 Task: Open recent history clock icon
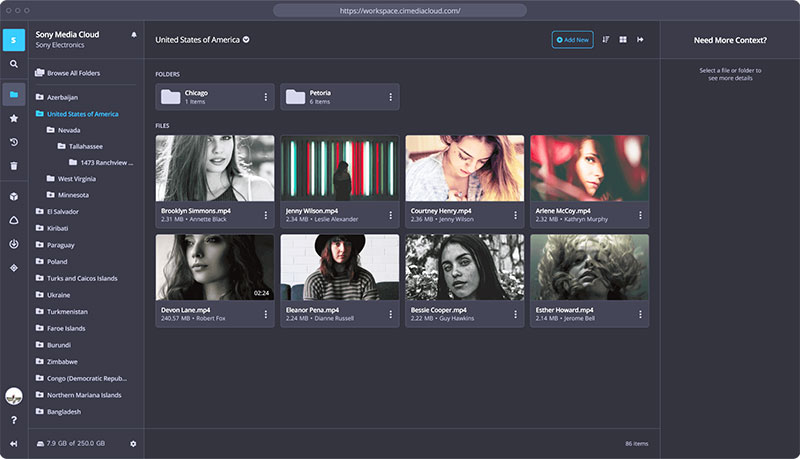point(14,142)
